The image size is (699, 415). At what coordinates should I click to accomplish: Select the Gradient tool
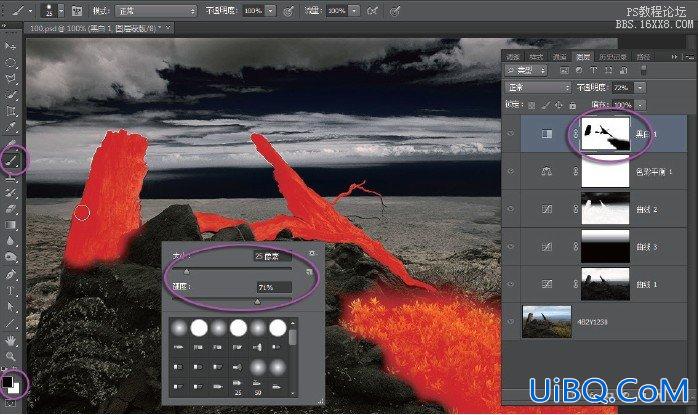coord(10,225)
